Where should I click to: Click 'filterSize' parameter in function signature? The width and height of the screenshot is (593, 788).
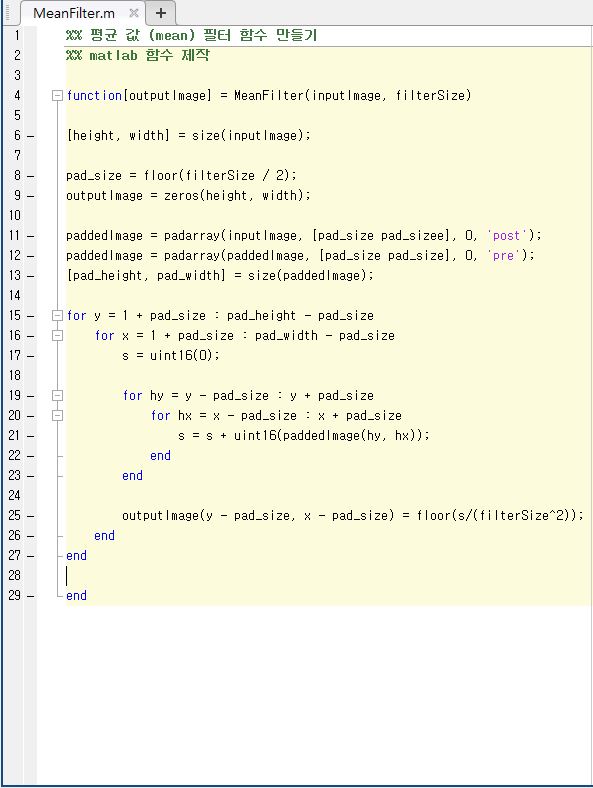click(431, 95)
